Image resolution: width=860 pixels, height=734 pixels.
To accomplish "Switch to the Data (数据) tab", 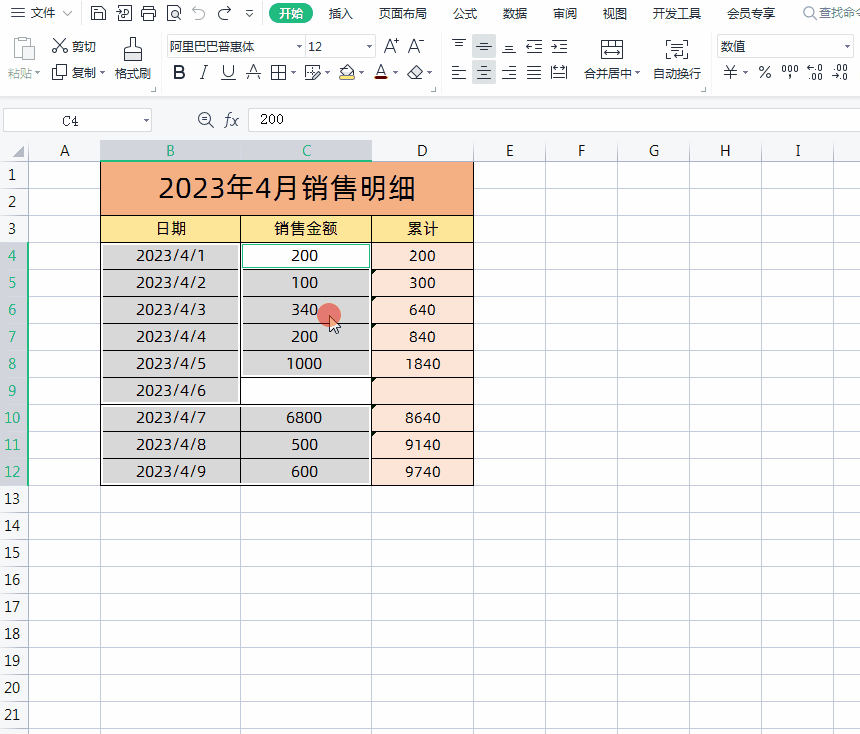I will pos(514,13).
